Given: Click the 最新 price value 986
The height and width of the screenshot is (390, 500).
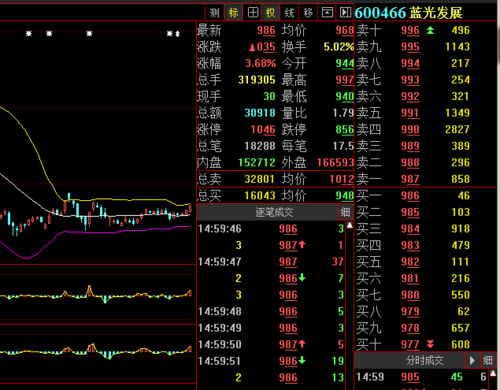Looking at the screenshot, I should 266,31.
